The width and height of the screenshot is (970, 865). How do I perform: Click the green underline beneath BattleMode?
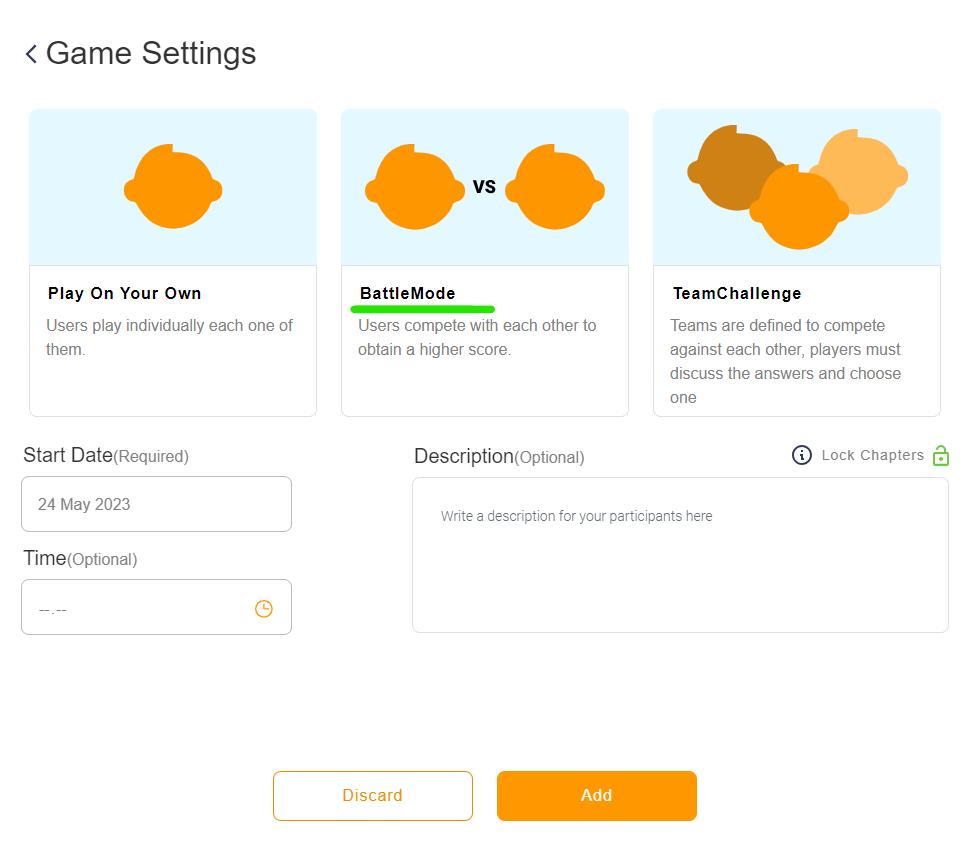coord(423,309)
